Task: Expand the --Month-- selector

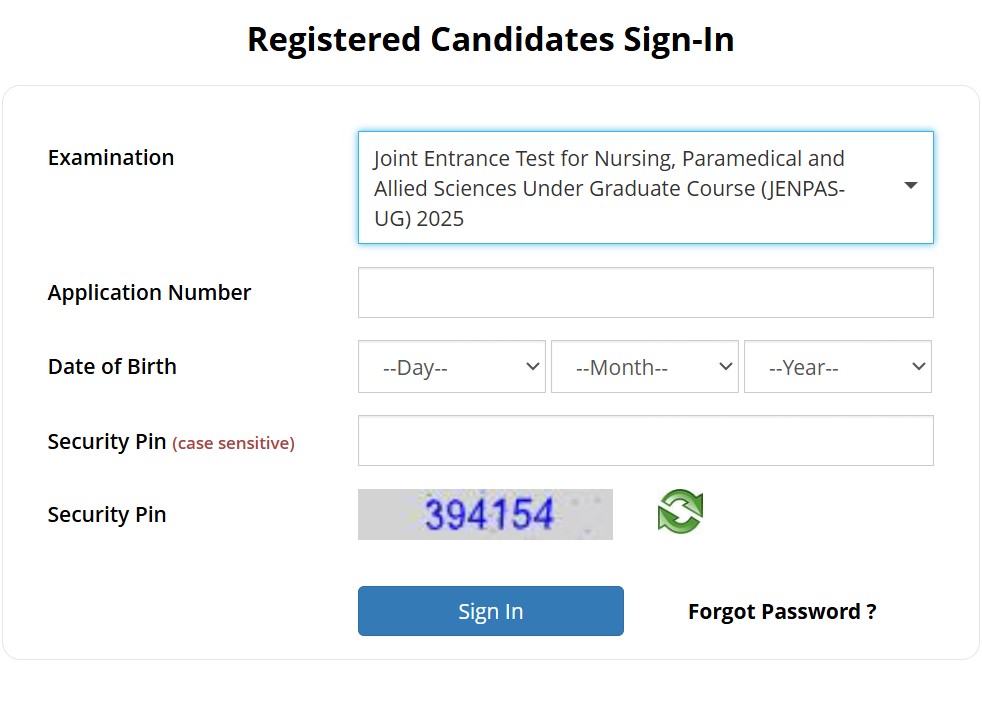Action: 644,366
